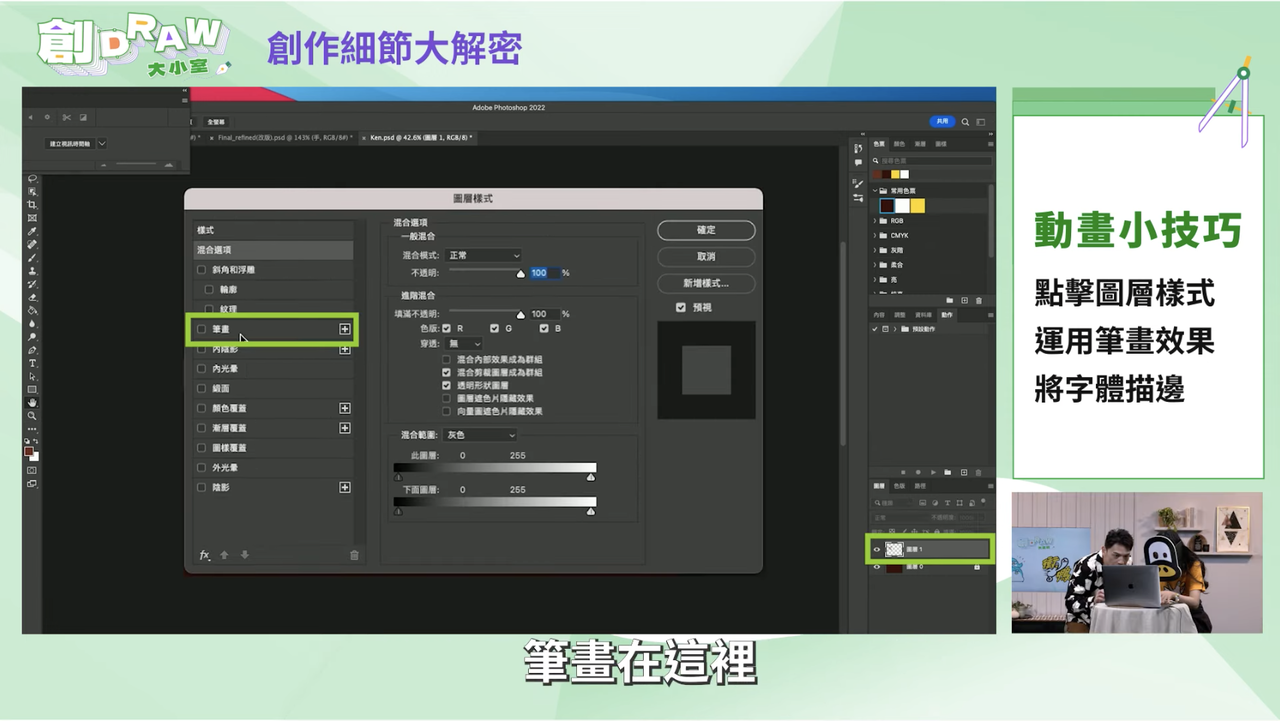Open the 混合範圍 gray dropdown
Screen dimensions: 1280x721
pyautogui.click(x=480, y=435)
